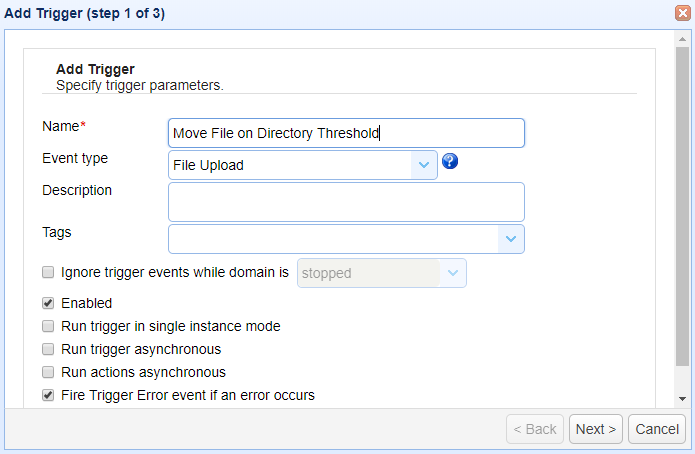
Task: Open the domain state 'stopped' dropdown
Action: tap(453, 273)
